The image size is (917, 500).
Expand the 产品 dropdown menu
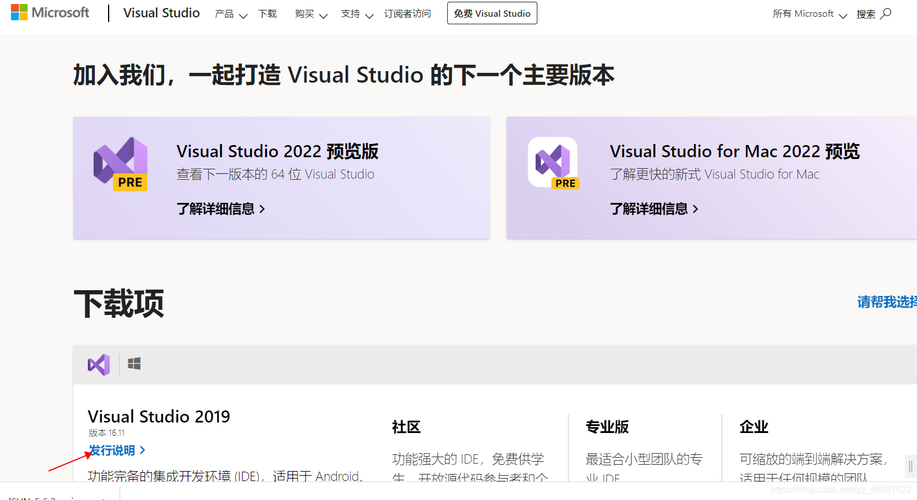tap(230, 14)
